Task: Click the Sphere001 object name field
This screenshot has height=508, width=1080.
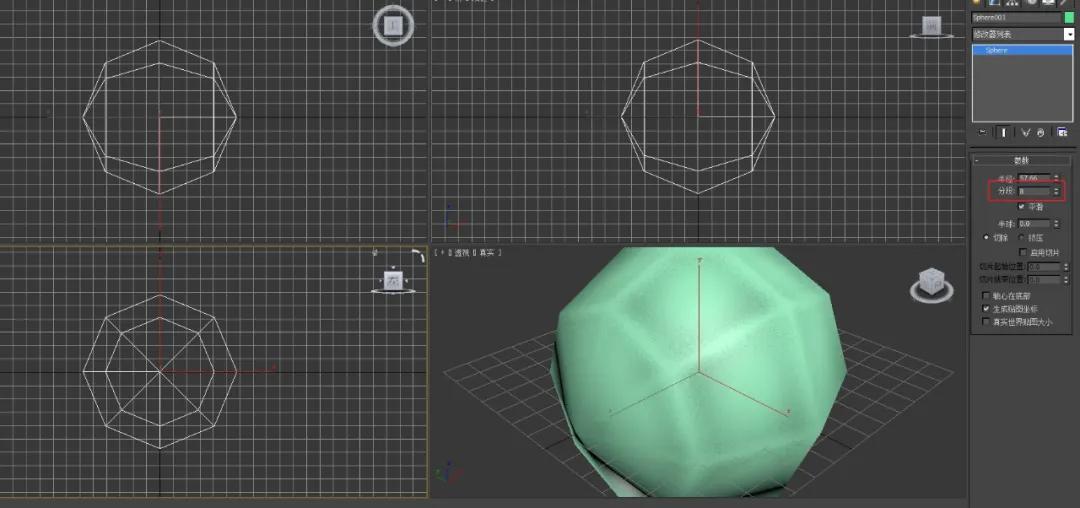Action: [1017, 18]
